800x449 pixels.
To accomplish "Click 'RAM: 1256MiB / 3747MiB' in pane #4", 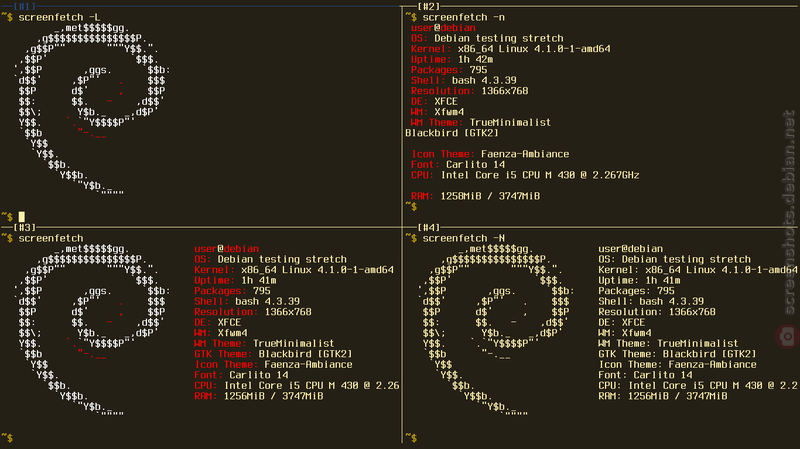I will pyautogui.click(x=663, y=396).
